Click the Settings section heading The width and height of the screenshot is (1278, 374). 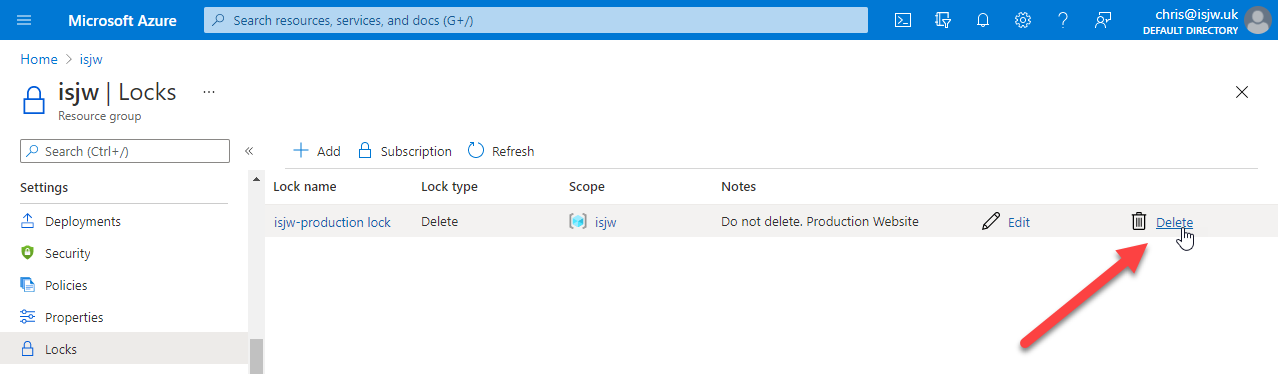(x=44, y=187)
